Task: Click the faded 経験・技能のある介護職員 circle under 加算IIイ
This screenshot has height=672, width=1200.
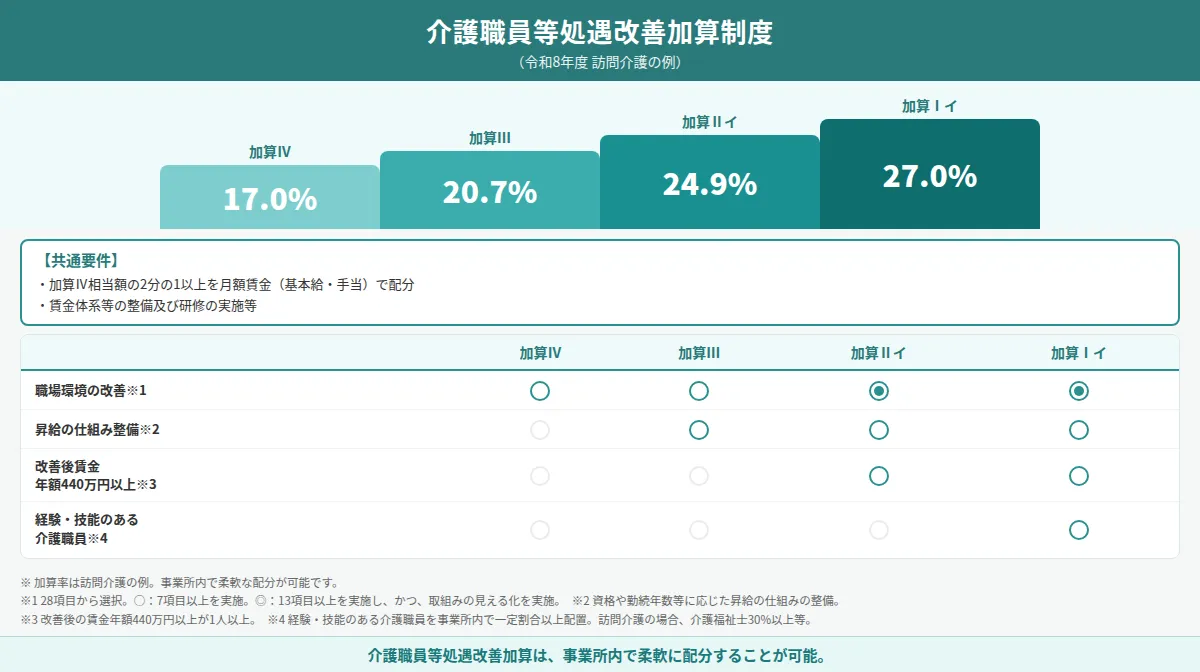Action: coord(879,530)
